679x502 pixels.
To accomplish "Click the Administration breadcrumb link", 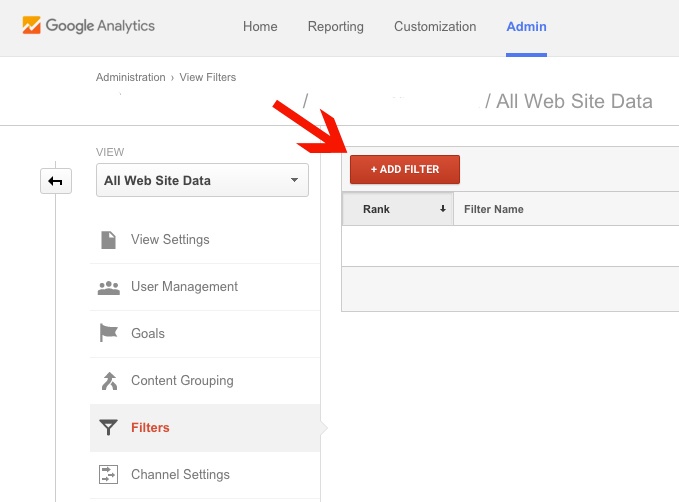I will click(x=130, y=77).
